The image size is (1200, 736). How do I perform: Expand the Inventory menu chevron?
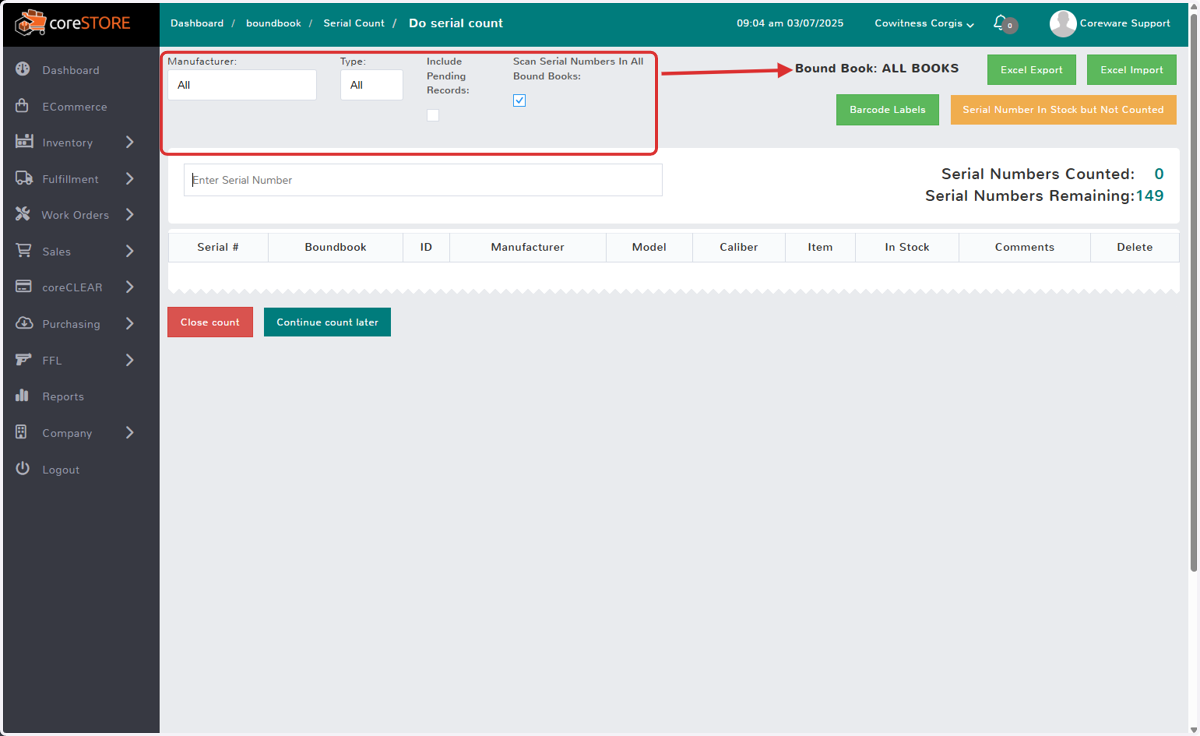(x=130, y=142)
